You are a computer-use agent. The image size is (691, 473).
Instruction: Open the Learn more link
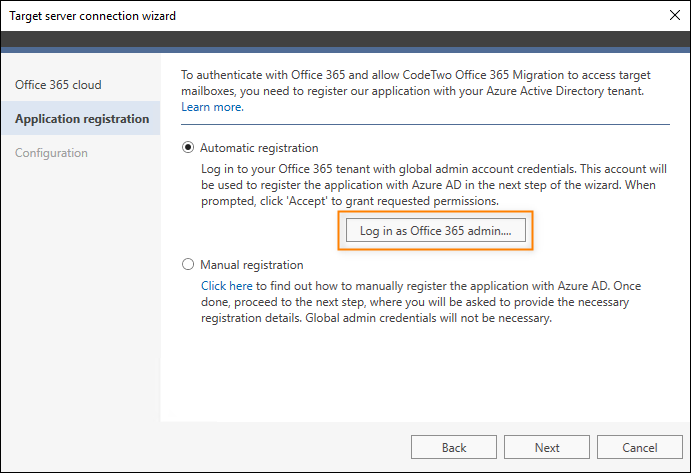click(x=212, y=107)
